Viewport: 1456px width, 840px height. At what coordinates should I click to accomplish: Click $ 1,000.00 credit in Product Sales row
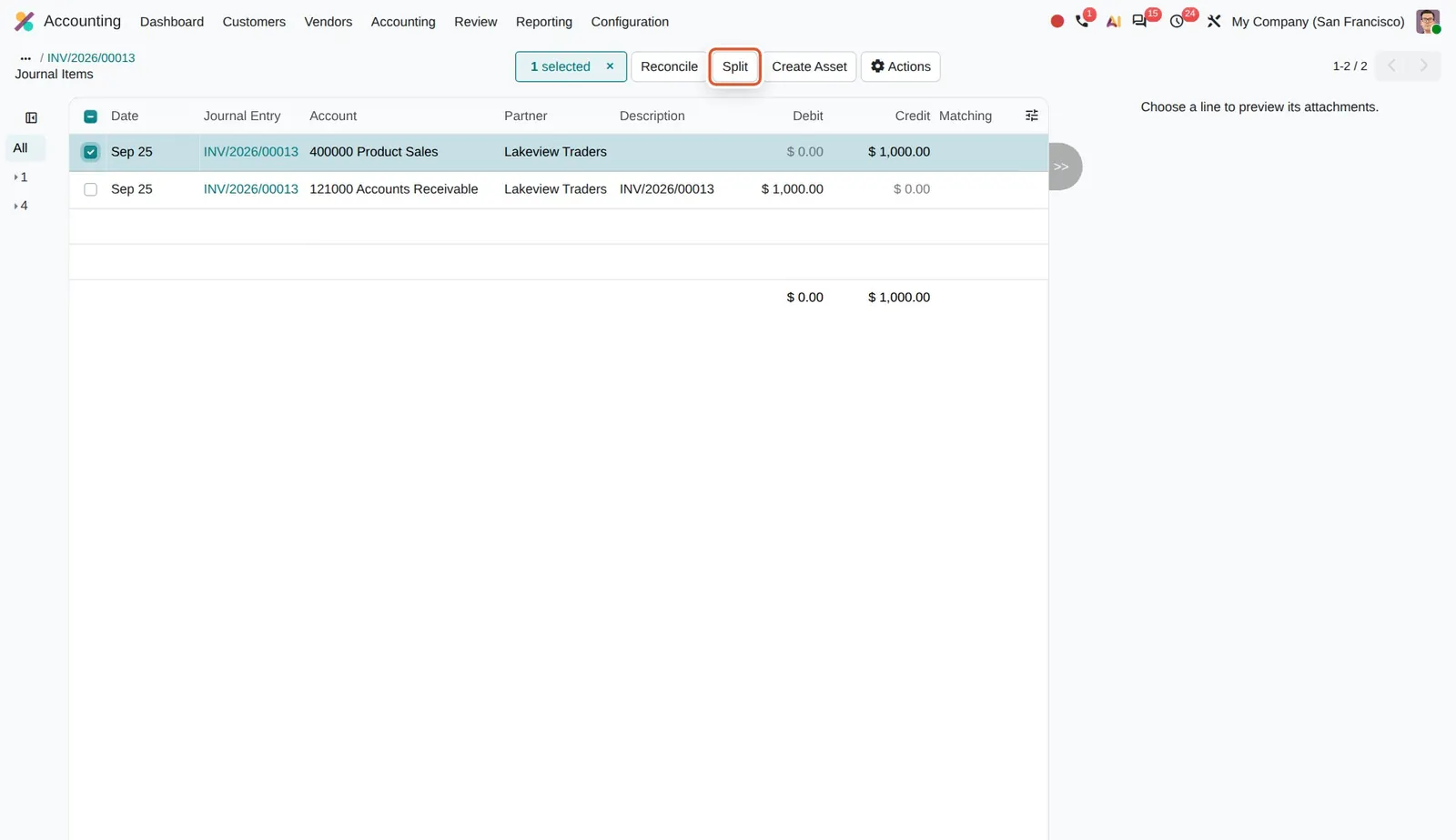point(899,151)
